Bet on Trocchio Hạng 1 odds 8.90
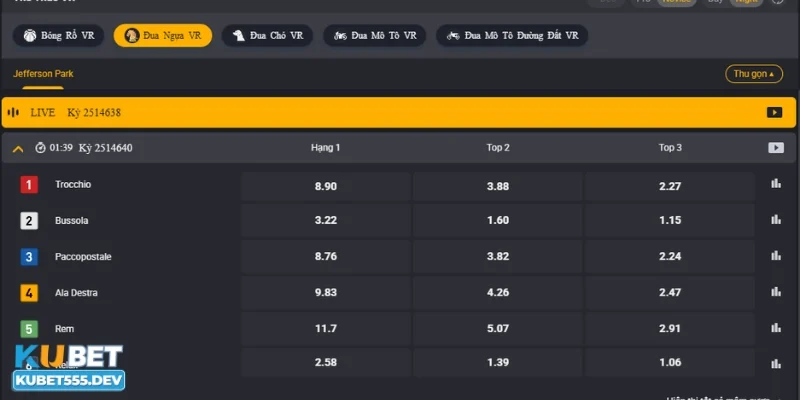This screenshot has height=400, width=800. [x=326, y=186]
